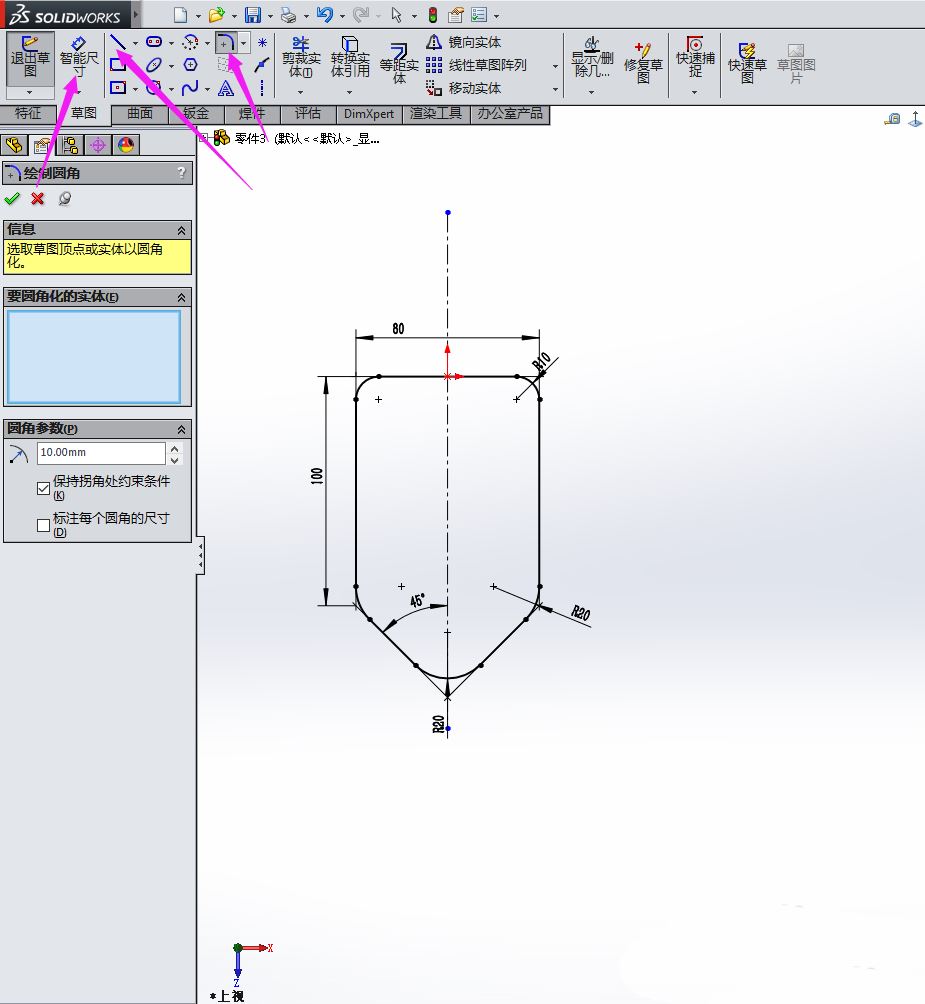Image resolution: width=925 pixels, height=1004 pixels.
Task: Collapse the 信息 section
Action: pyautogui.click(x=181, y=229)
